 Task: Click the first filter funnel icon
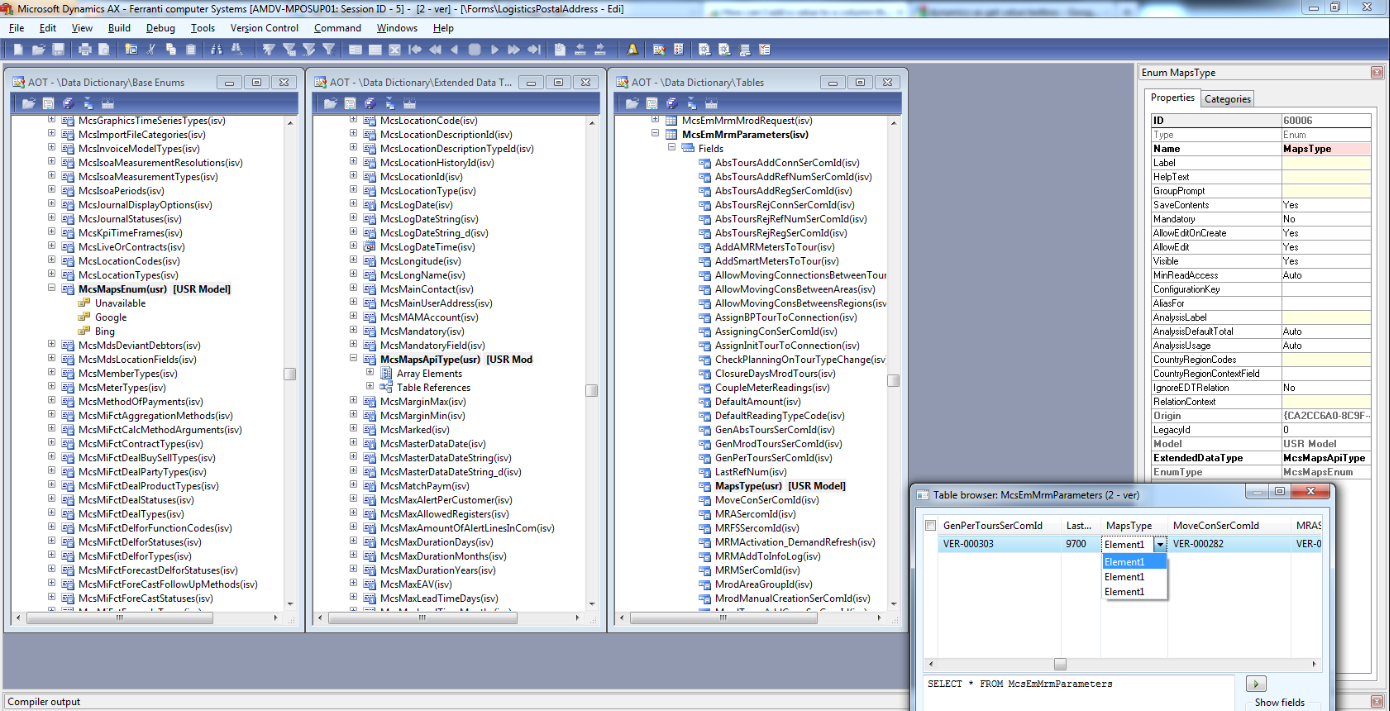269,49
